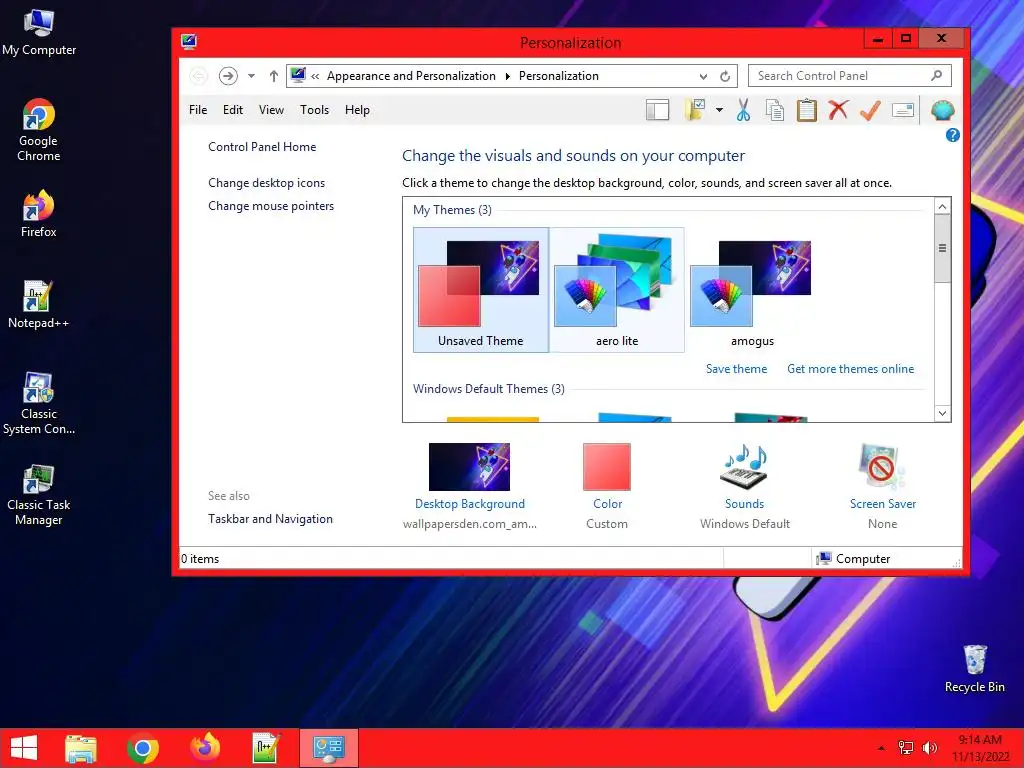Screen dimensions: 1024x768
Task: Toggle the navigation pane toolbar icon
Action: 657,110
